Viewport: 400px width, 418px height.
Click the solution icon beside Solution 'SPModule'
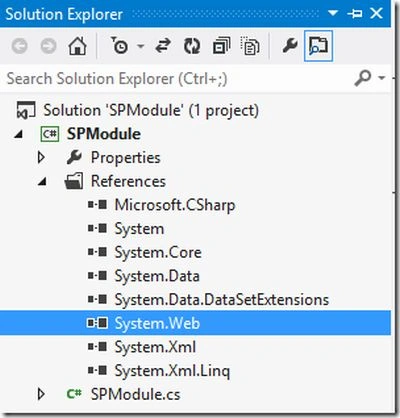(25, 110)
